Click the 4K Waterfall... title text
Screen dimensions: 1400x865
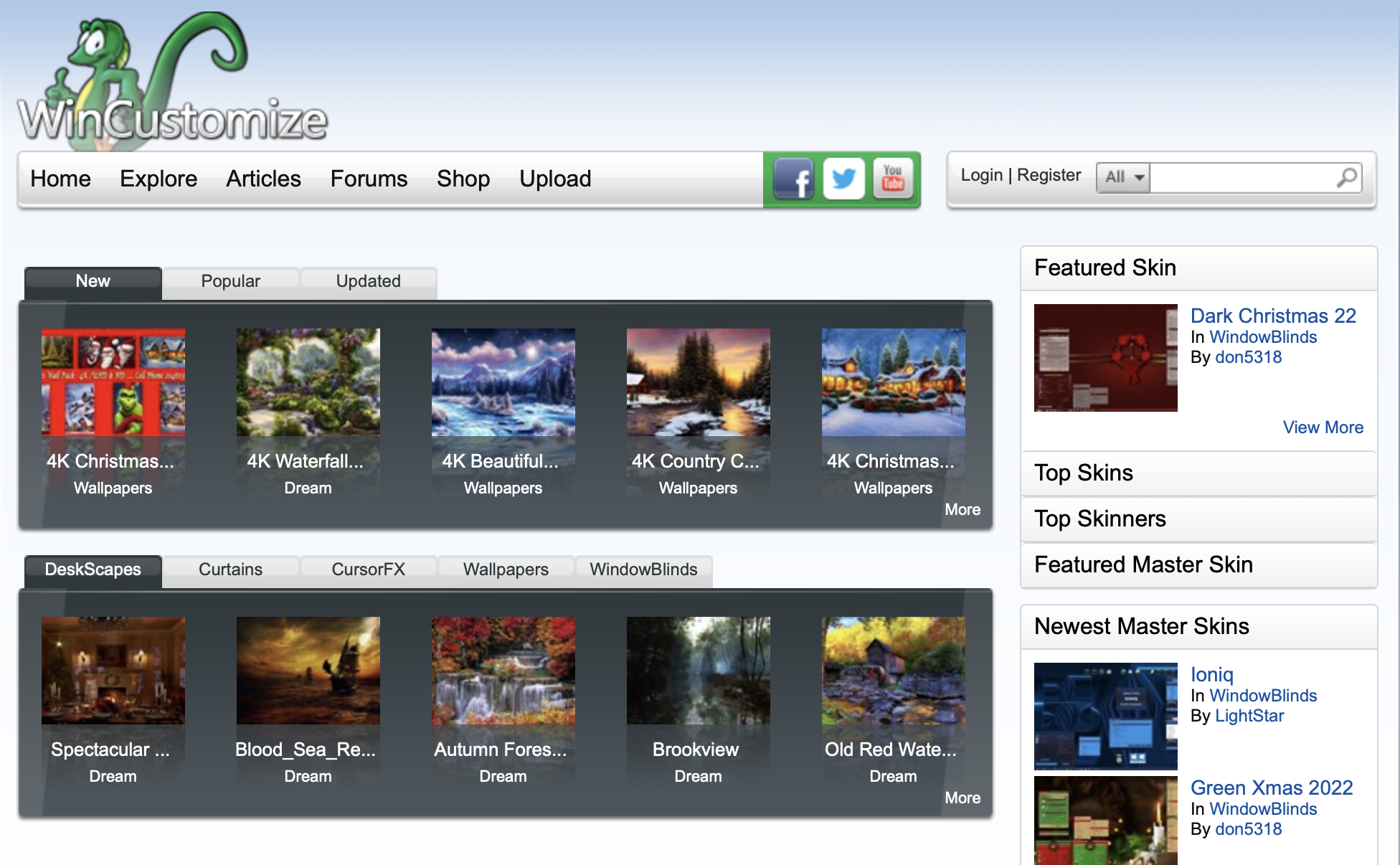[x=306, y=461]
